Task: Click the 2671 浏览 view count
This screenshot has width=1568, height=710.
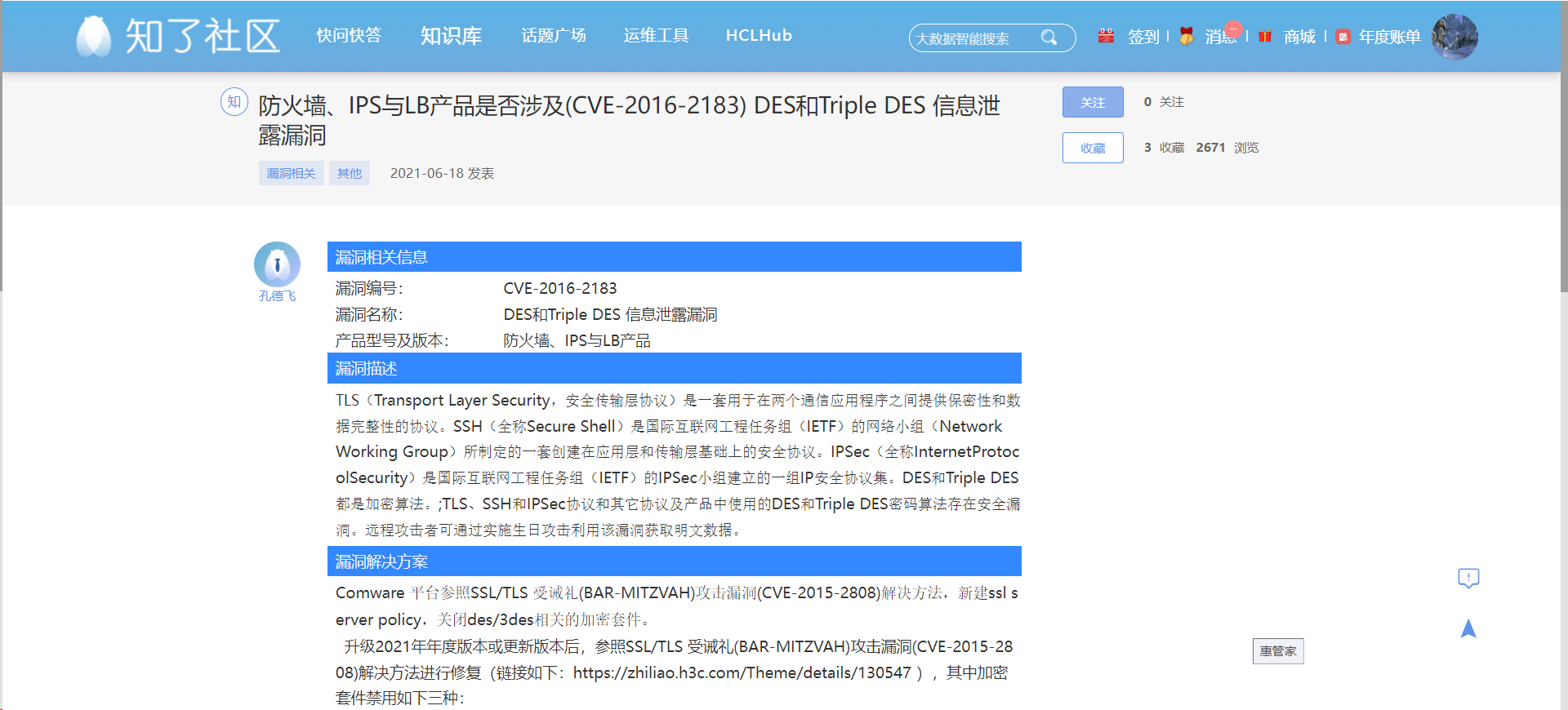Action: tap(1227, 148)
